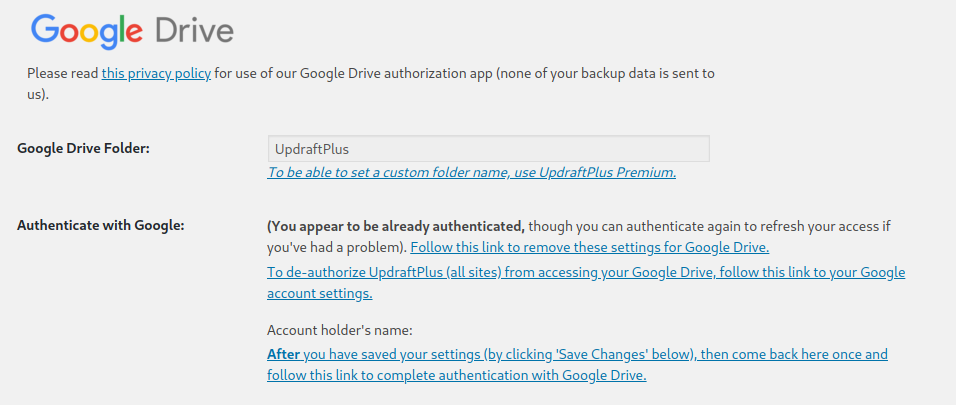
Task: Click the 'Account holder's name:' text
Action: (340, 331)
